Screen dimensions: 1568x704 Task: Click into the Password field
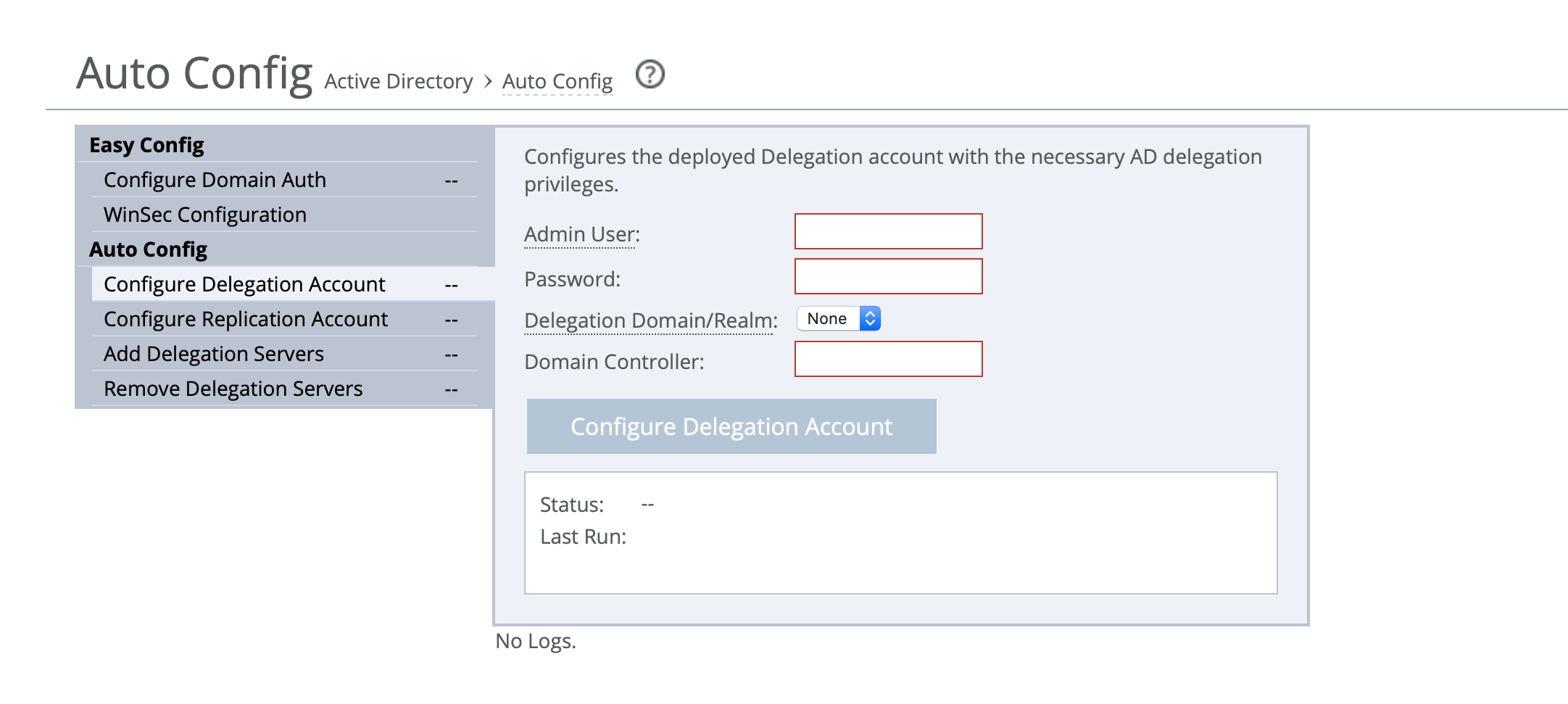click(x=888, y=276)
